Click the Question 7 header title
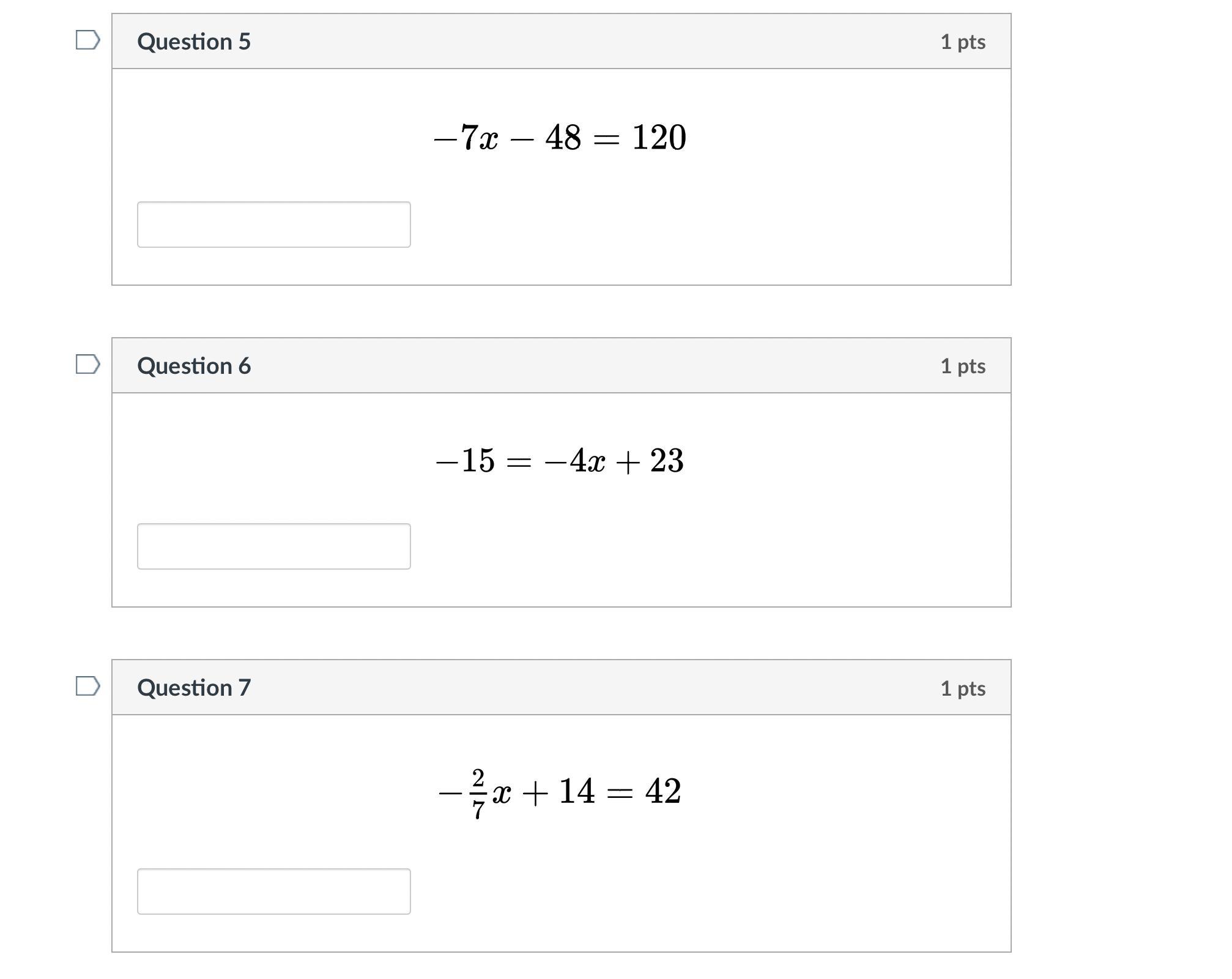 click(x=194, y=688)
